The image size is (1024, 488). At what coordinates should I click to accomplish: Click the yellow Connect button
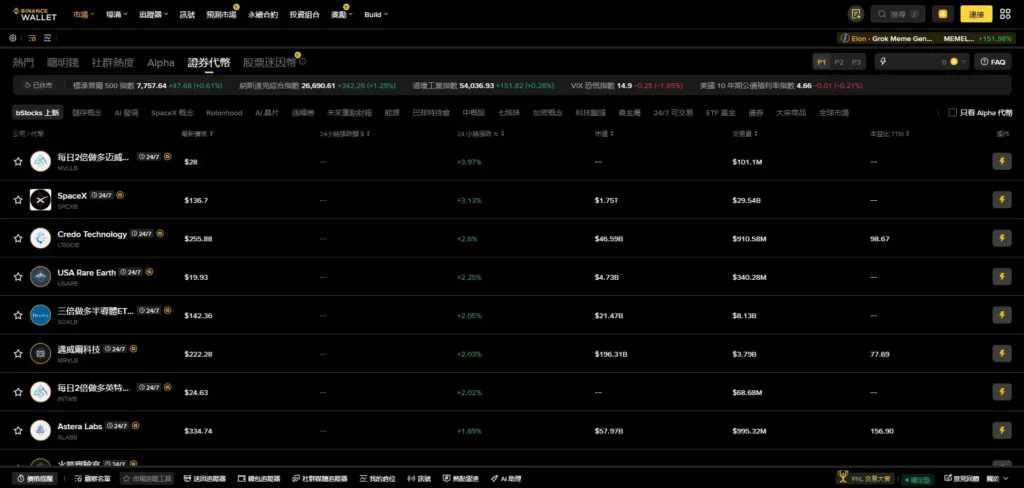976,14
